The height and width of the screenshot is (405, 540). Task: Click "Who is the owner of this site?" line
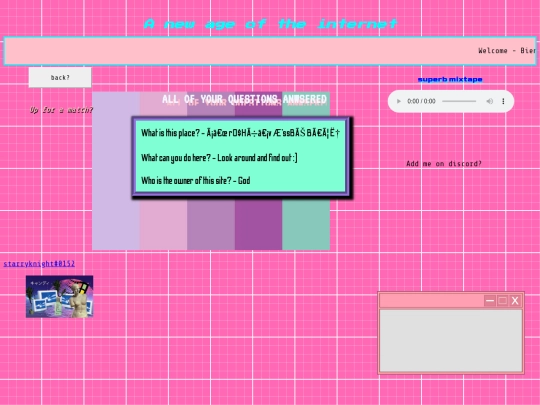click(196, 180)
